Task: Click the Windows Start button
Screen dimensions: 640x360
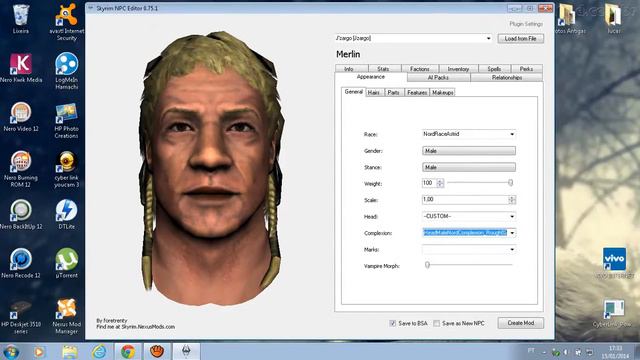Action: coord(11,351)
